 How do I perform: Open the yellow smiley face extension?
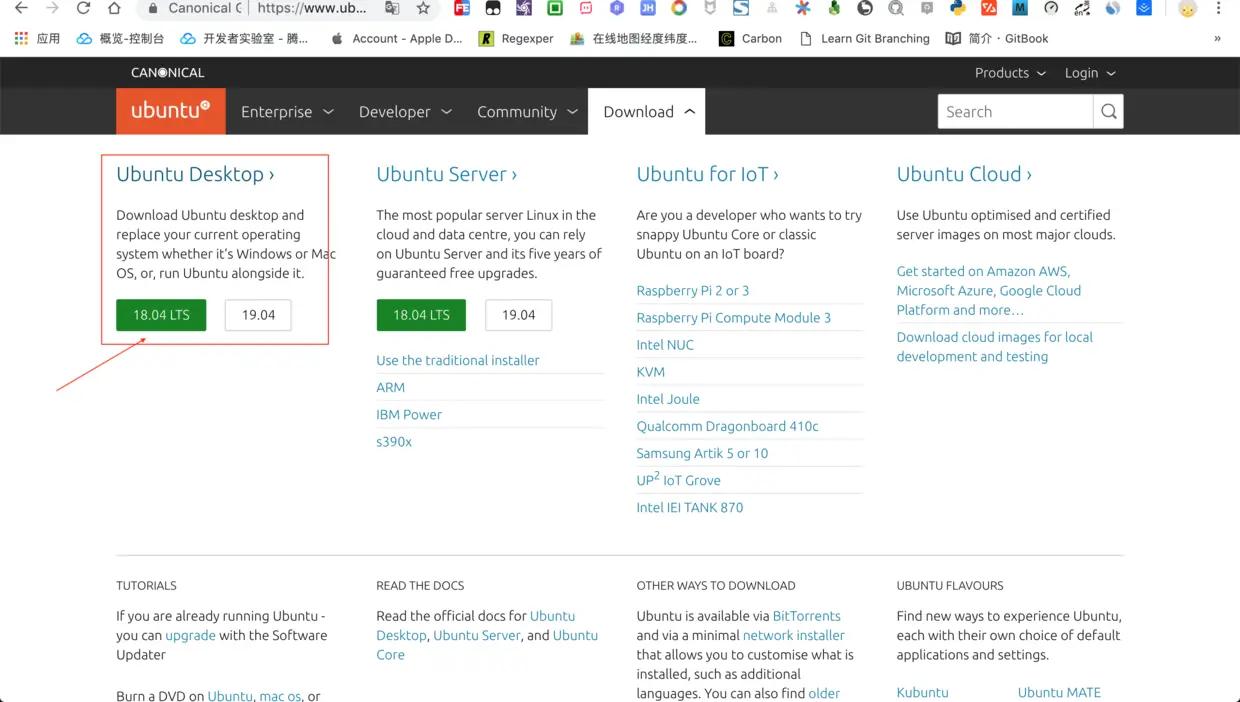1187,9
